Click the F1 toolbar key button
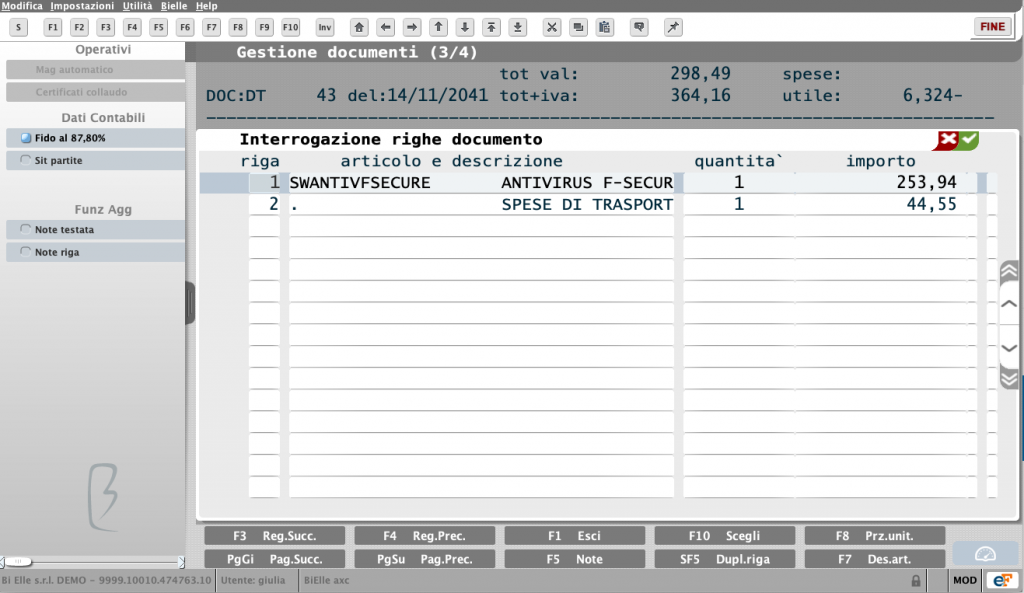Image resolution: width=1024 pixels, height=593 pixels. click(x=53, y=27)
